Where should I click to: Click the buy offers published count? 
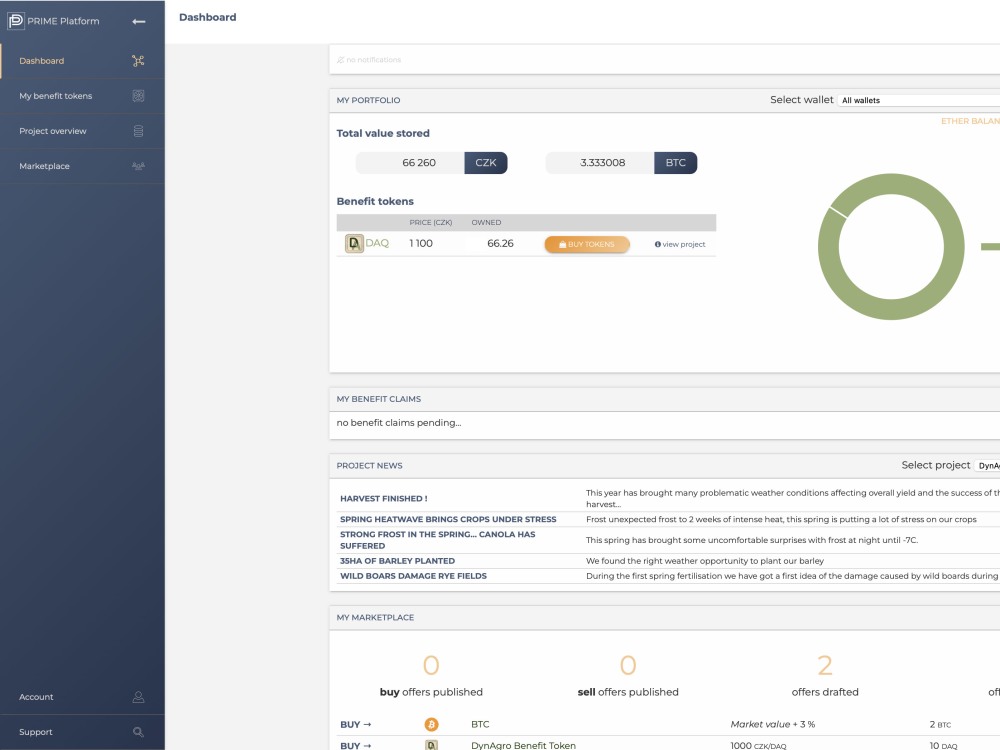point(431,665)
